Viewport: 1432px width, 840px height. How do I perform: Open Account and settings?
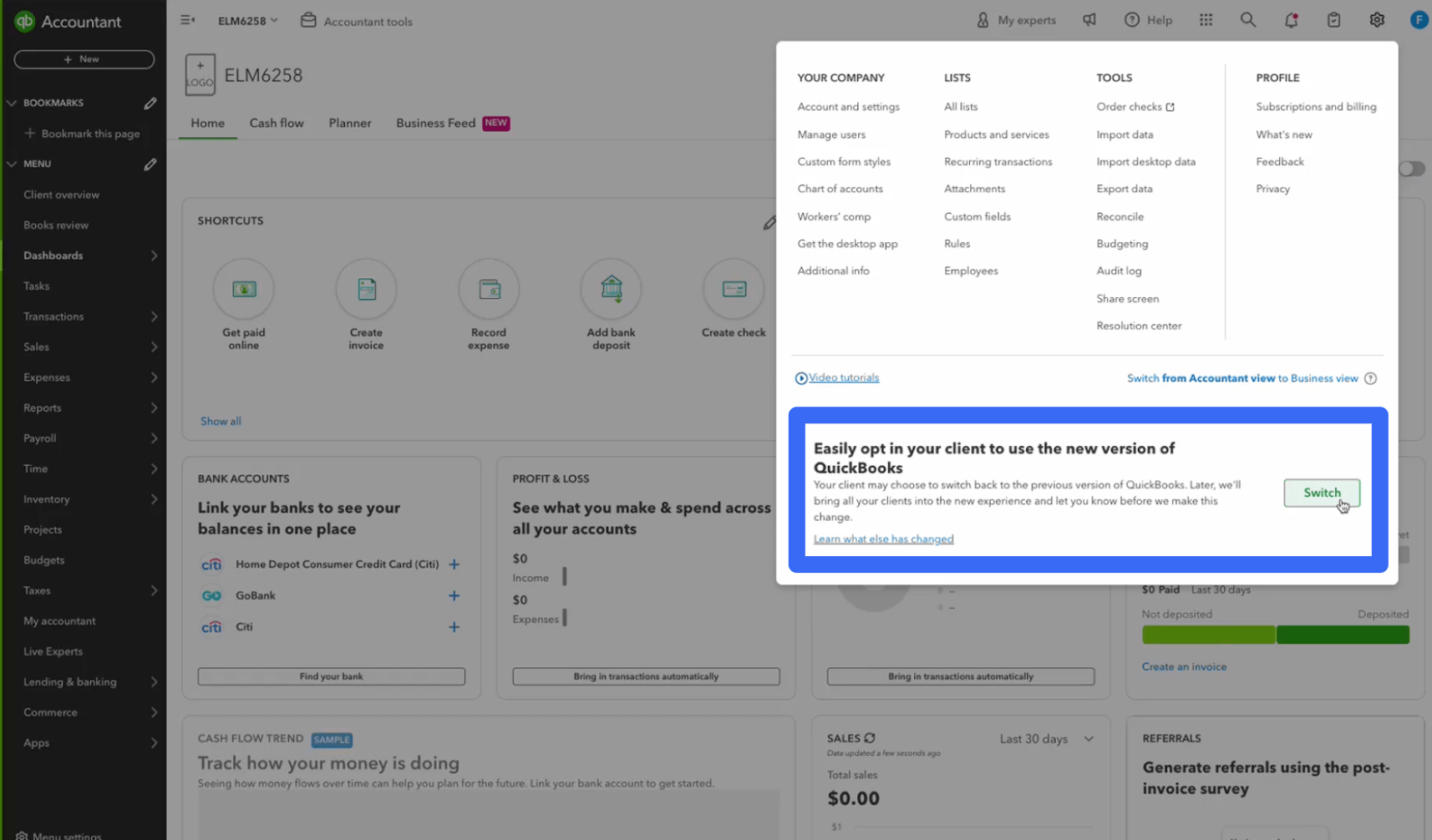tap(848, 107)
